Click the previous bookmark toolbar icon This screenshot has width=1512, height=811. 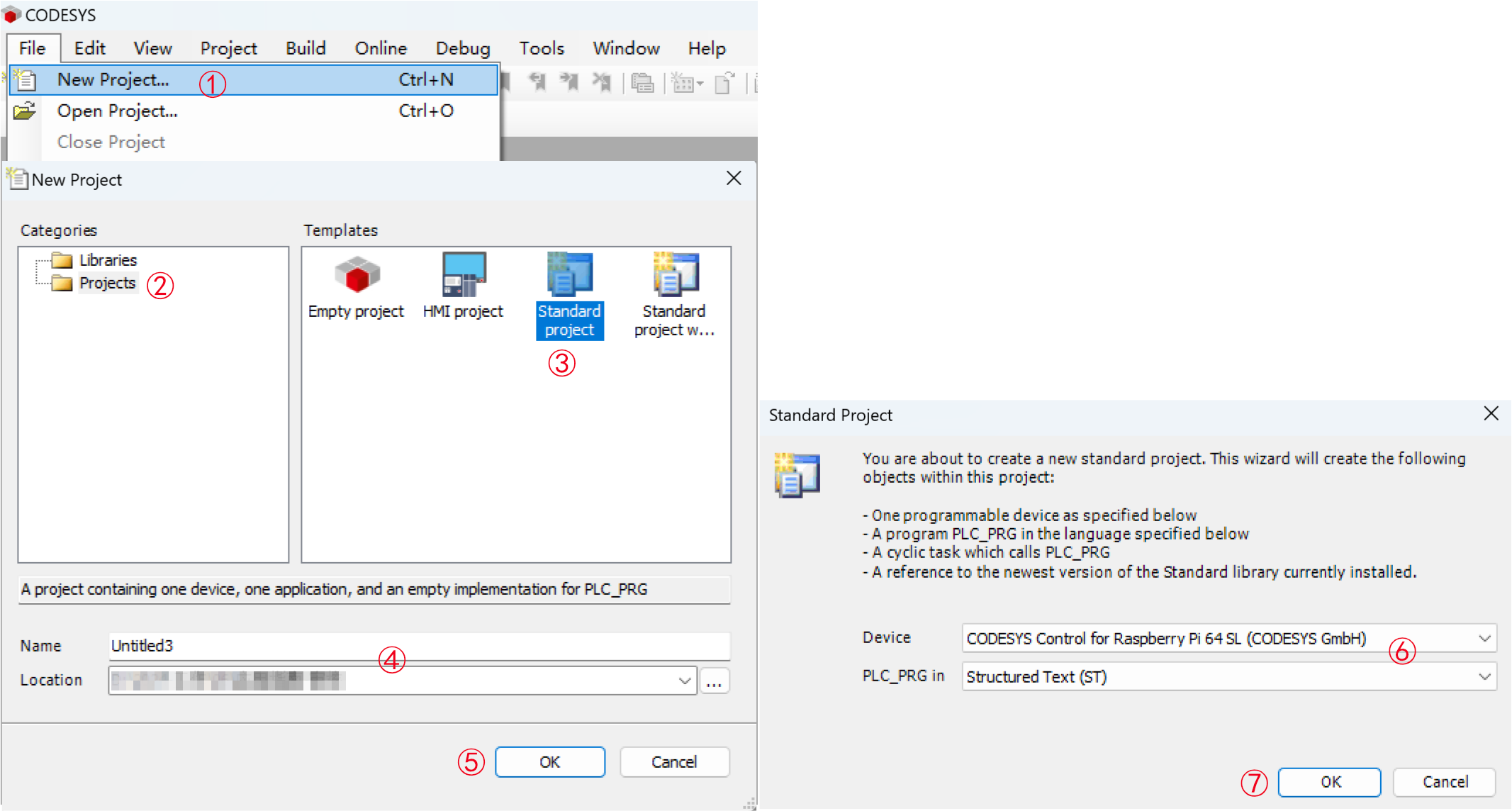(x=538, y=82)
